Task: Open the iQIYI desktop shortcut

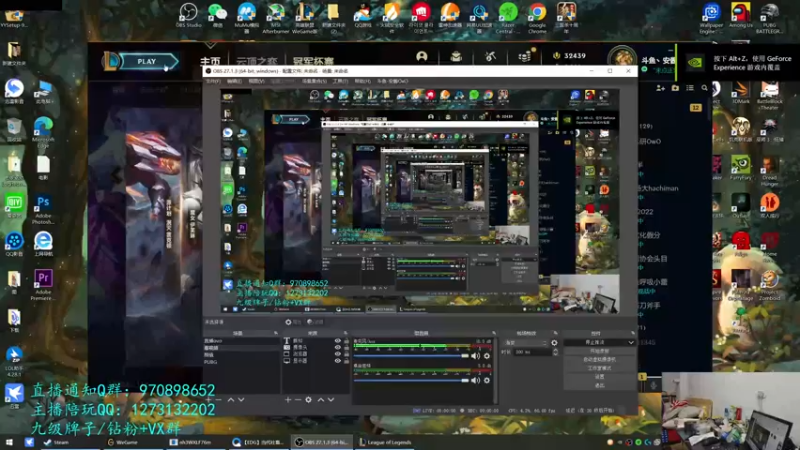Action: point(14,206)
